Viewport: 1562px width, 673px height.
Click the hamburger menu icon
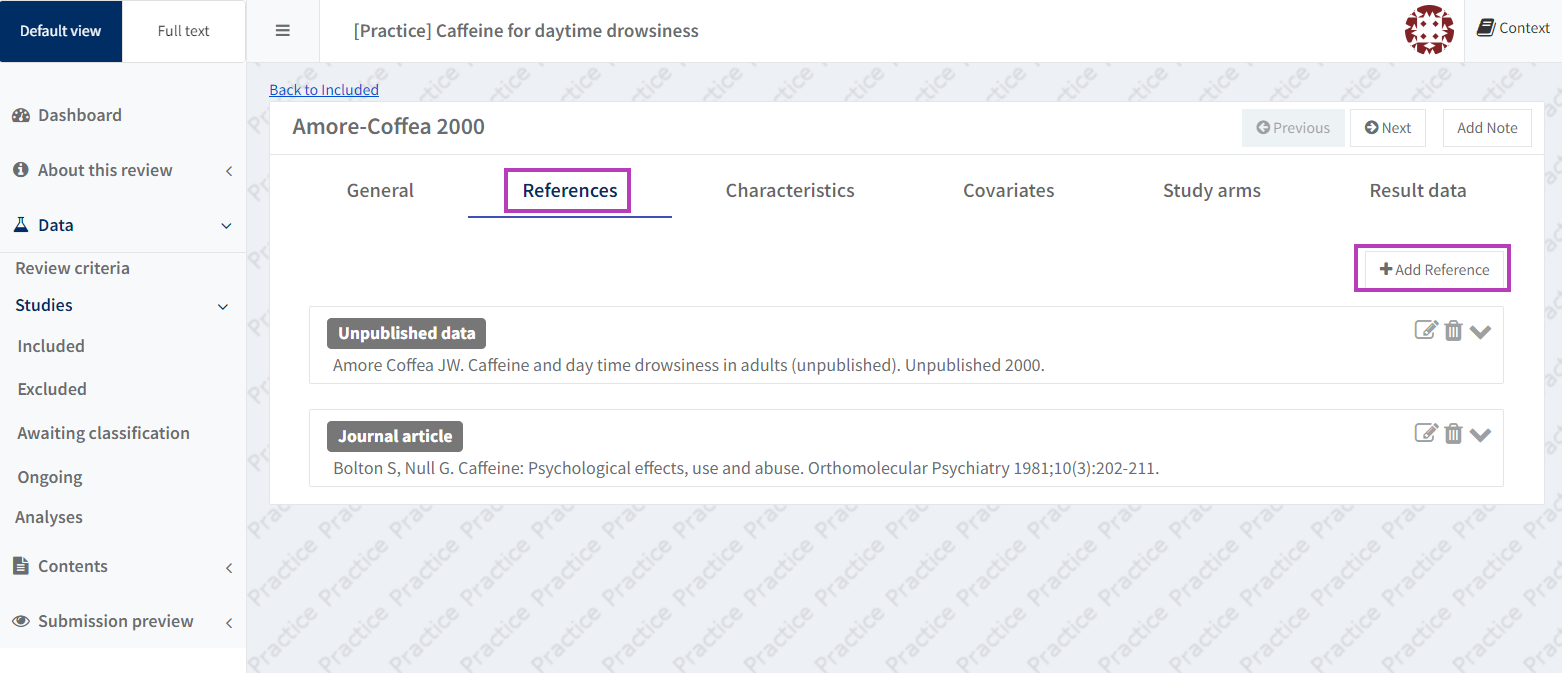coord(282,31)
